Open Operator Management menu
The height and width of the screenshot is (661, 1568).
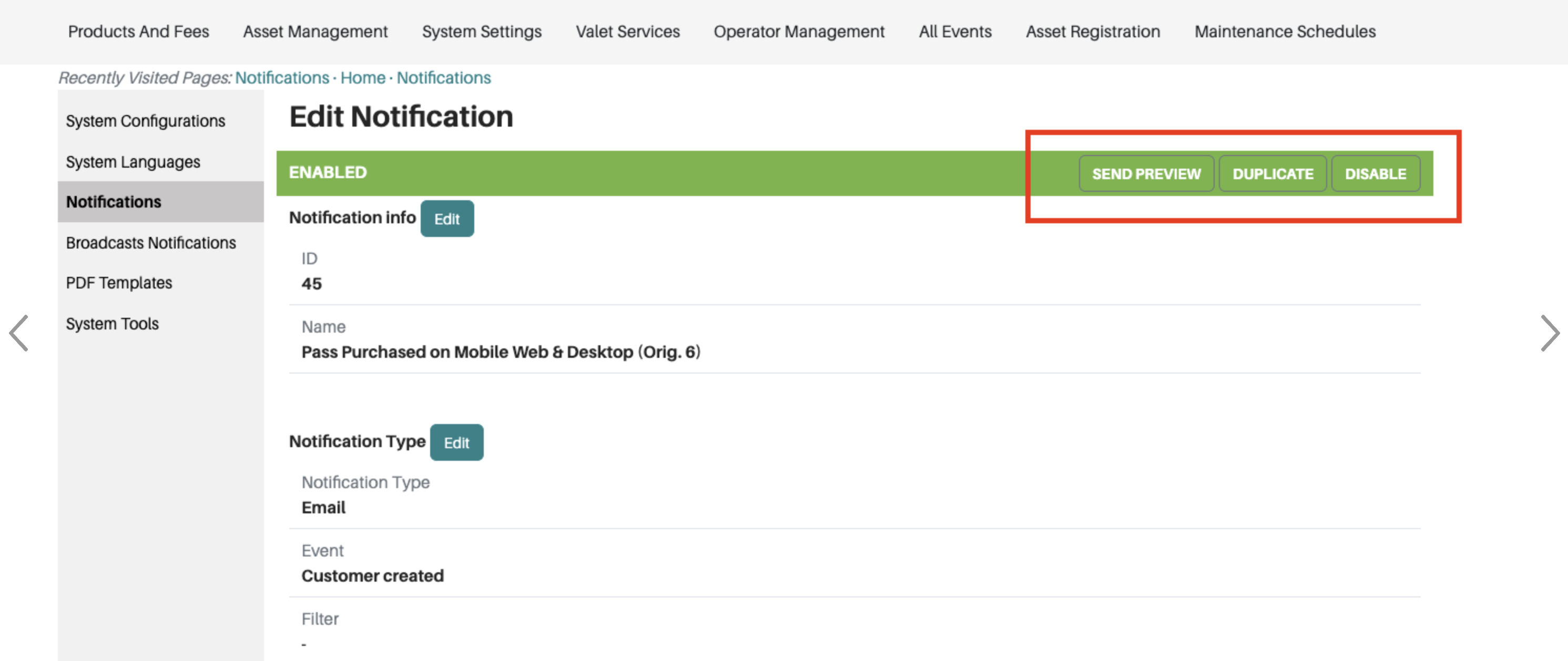pos(798,32)
